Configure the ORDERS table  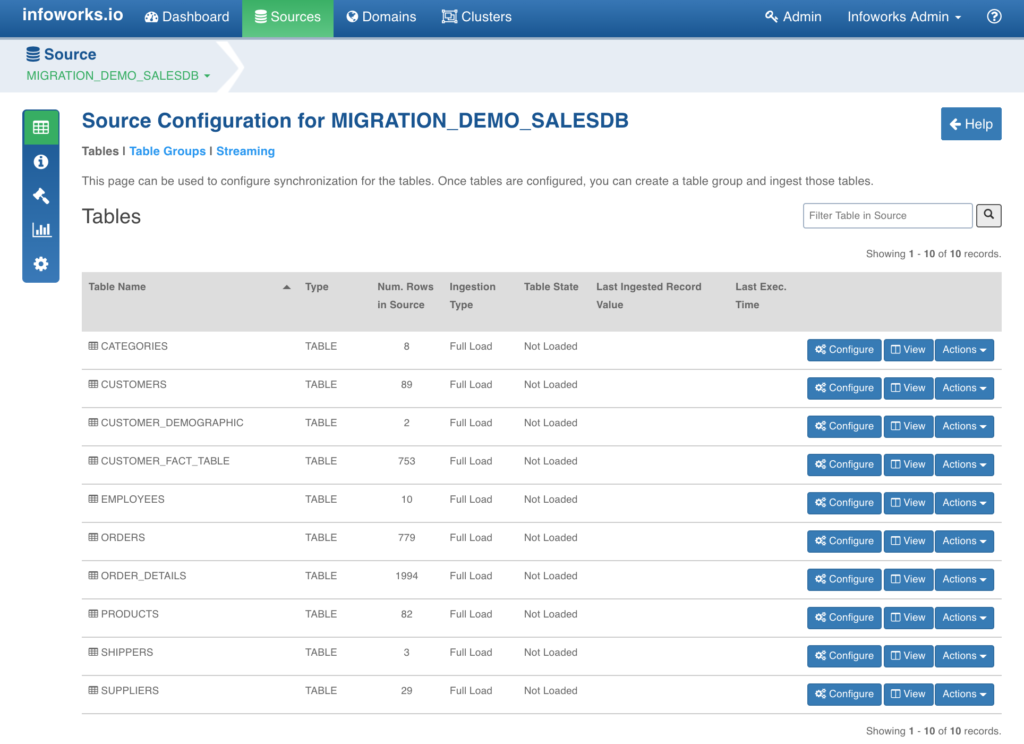(x=843, y=541)
